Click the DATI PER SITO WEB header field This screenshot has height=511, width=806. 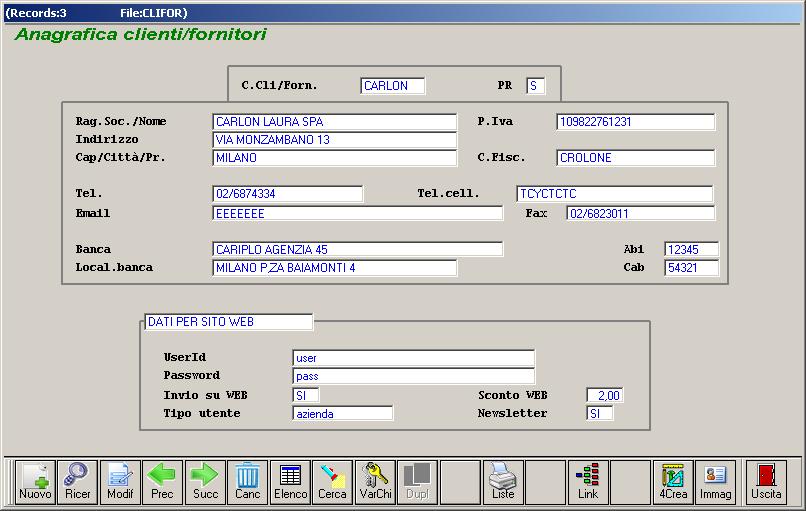point(228,322)
